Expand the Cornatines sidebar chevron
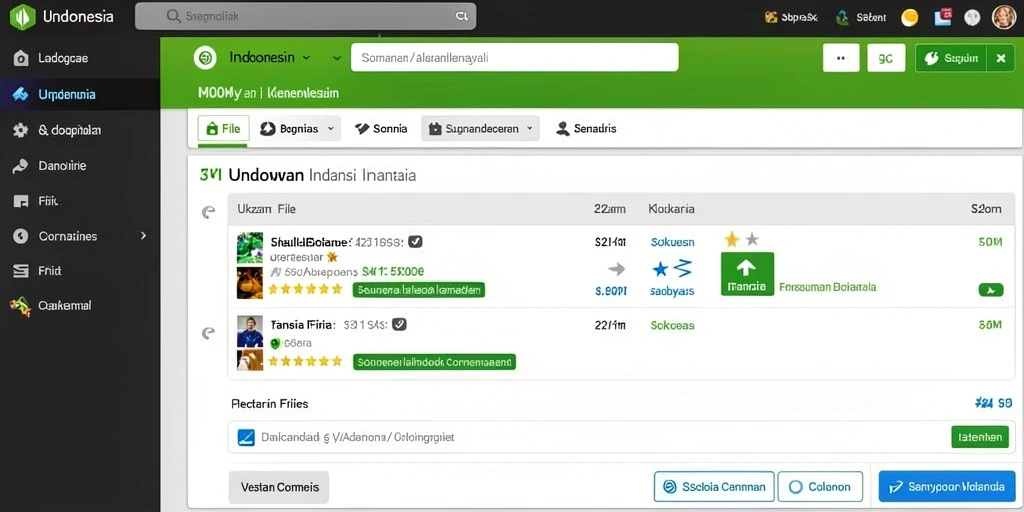Viewport: 1024px width, 512px height. [144, 236]
